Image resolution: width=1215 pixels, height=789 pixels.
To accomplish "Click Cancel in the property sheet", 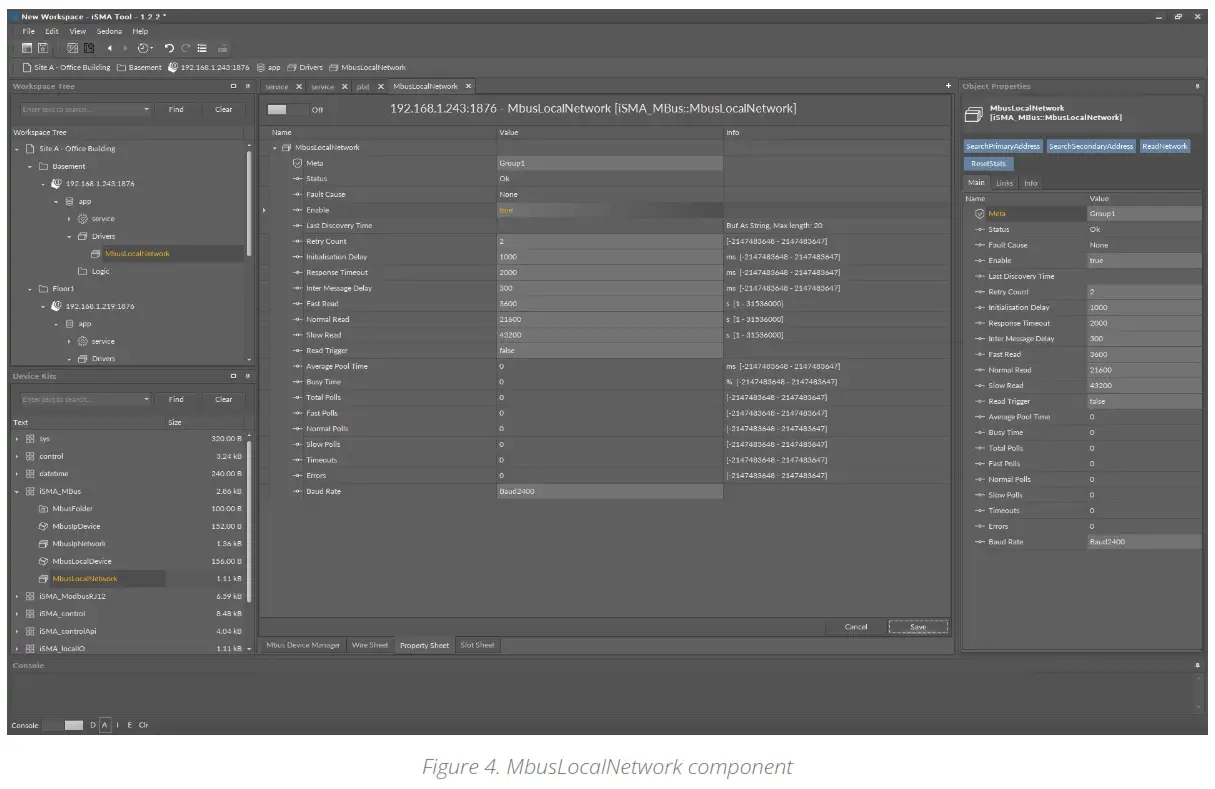I will [856, 627].
